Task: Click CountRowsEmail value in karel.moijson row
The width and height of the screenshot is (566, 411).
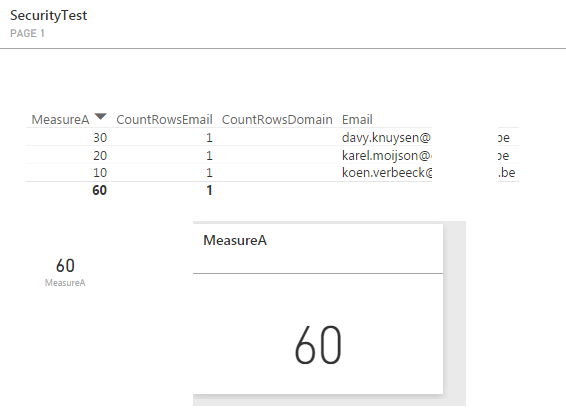Action: coord(209,156)
